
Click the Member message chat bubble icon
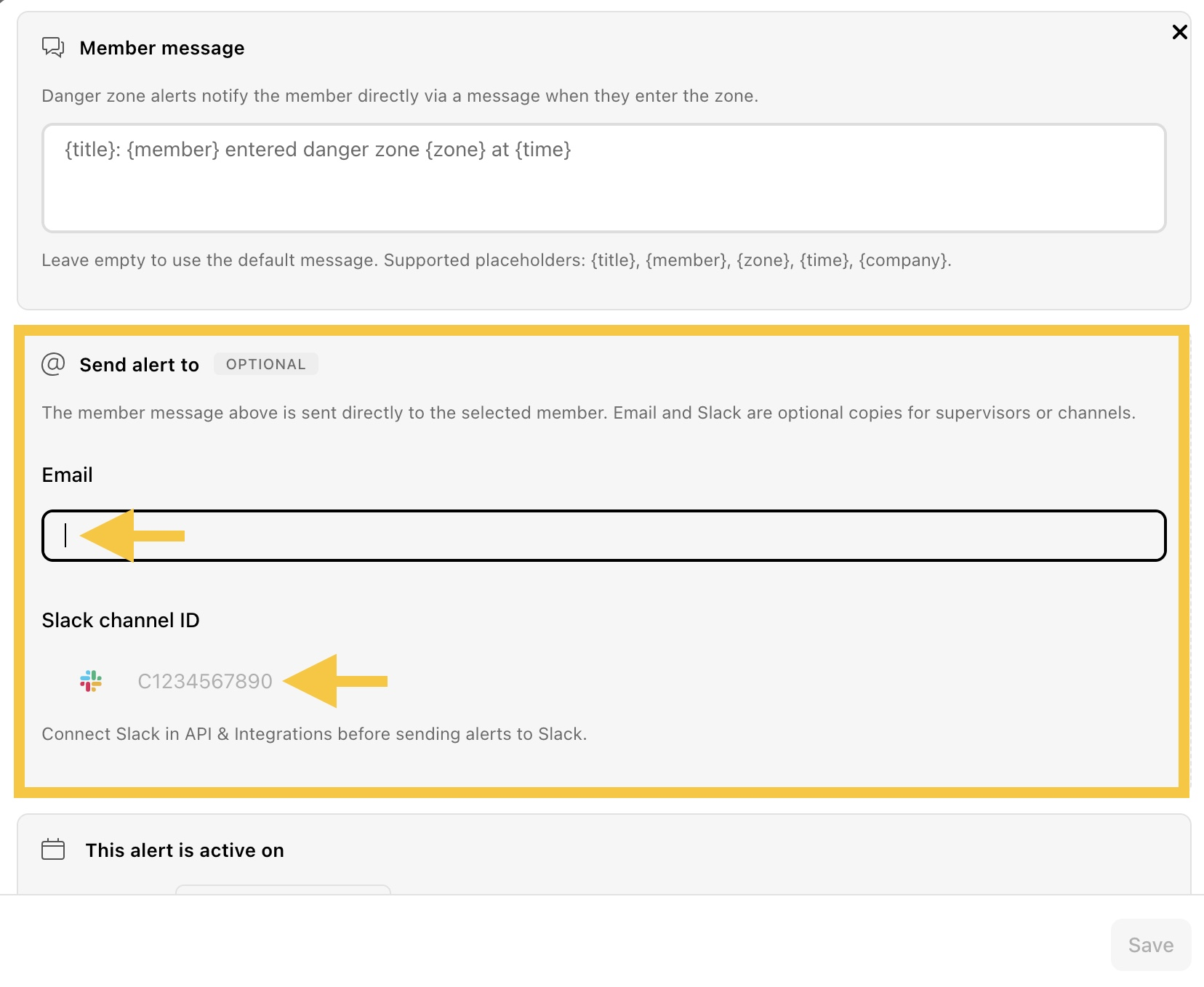(53, 47)
